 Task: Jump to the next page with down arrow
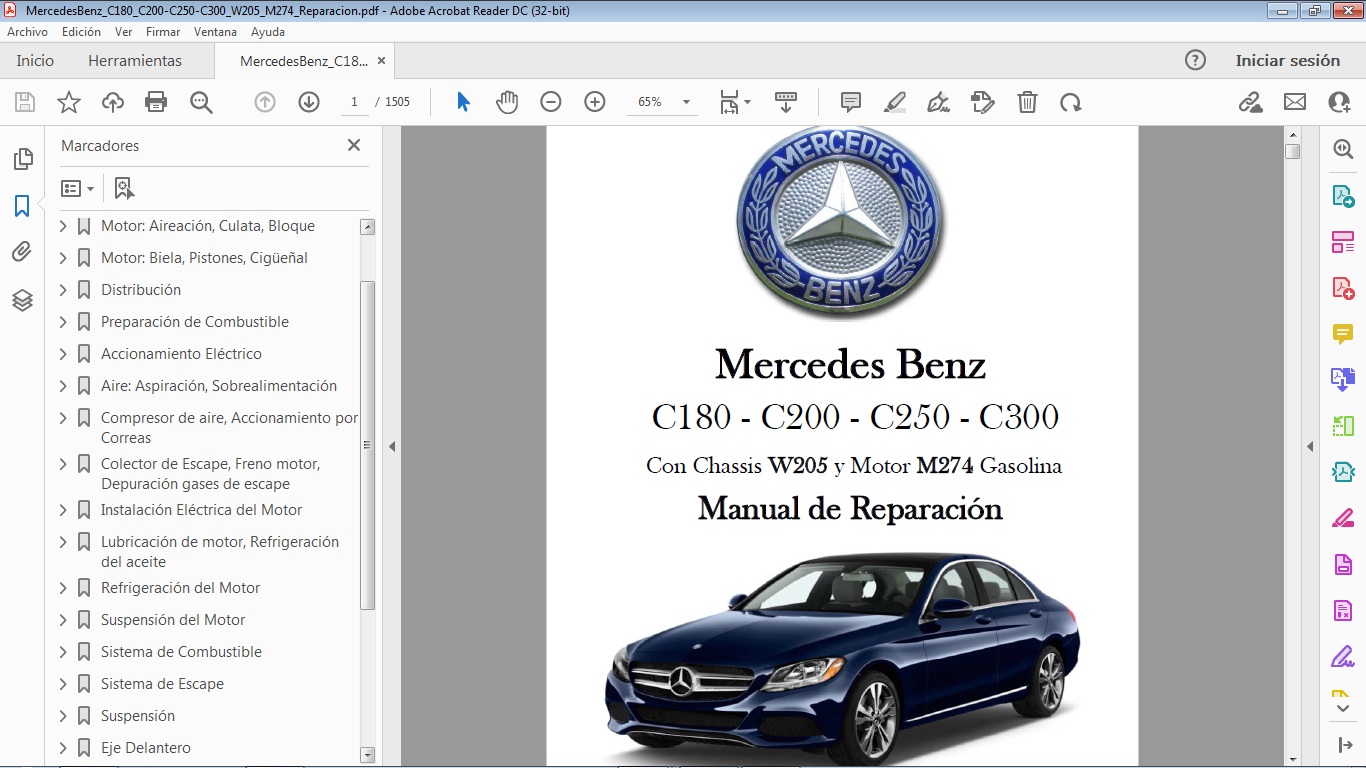pos(309,101)
